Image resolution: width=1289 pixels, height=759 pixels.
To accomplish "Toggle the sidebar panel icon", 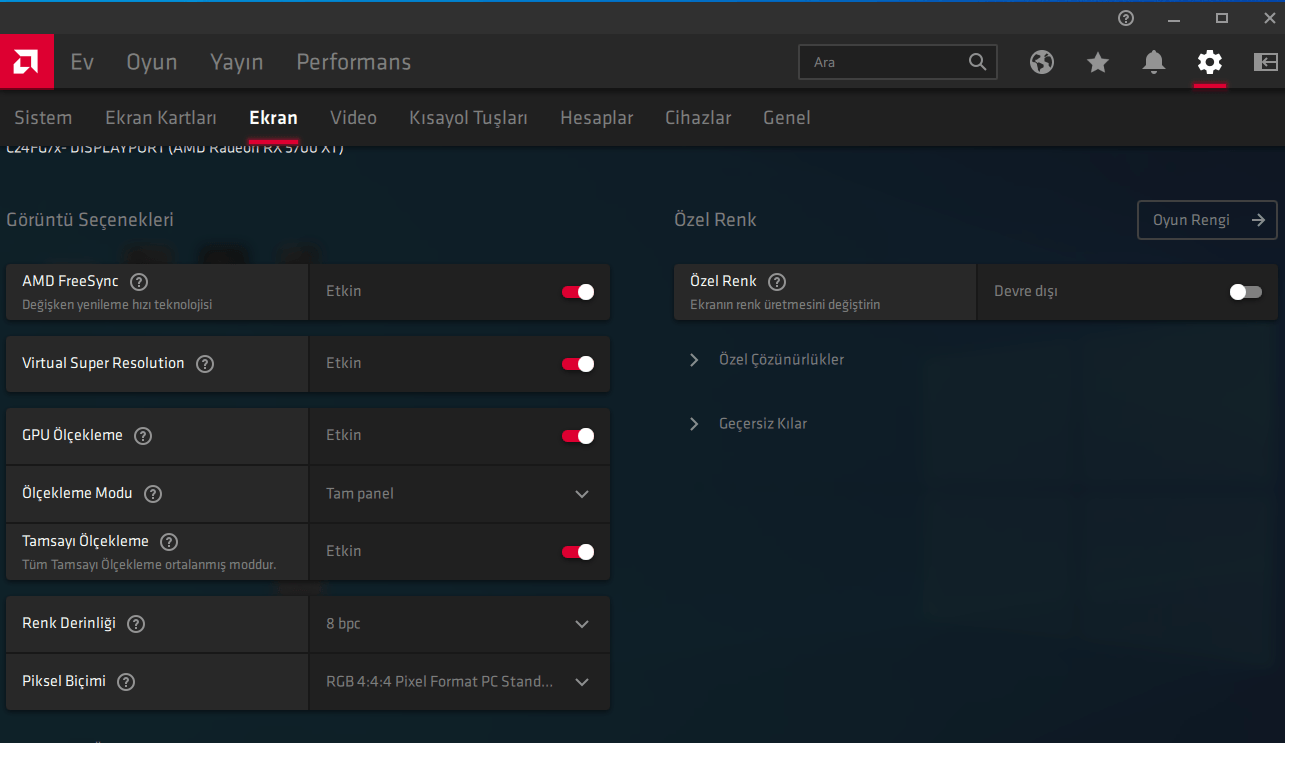I will point(1266,62).
